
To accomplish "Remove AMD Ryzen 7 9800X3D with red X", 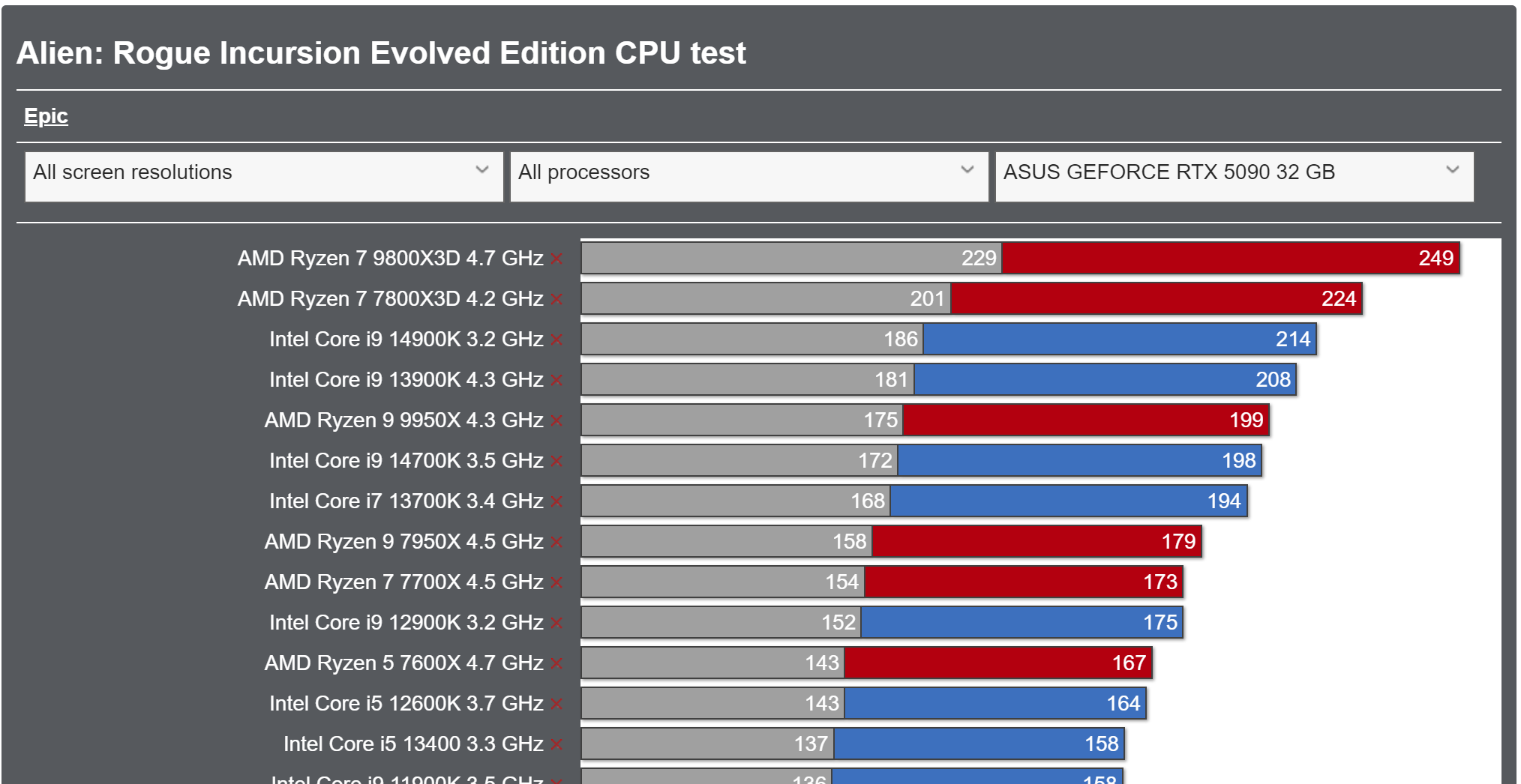I will pos(556,259).
